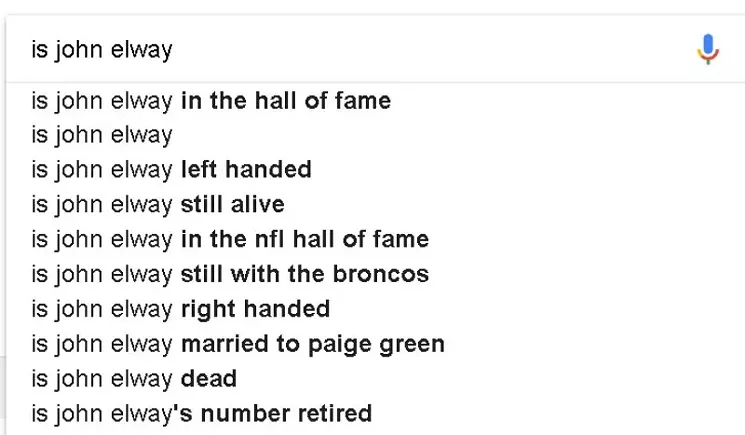Click empty area right of 'still alive' row
The image size is (745, 435).
(x=513, y=205)
